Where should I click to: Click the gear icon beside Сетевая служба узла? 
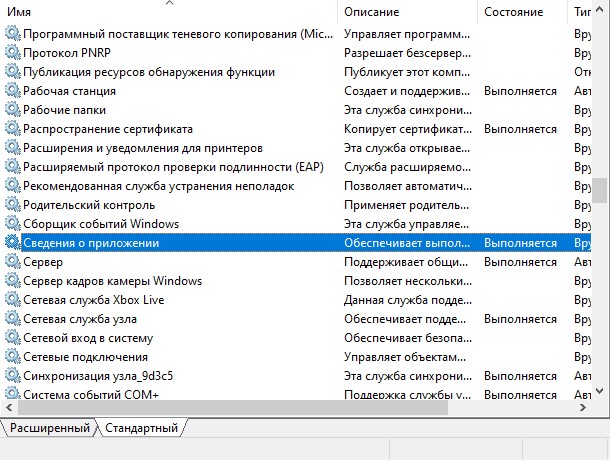point(12,319)
